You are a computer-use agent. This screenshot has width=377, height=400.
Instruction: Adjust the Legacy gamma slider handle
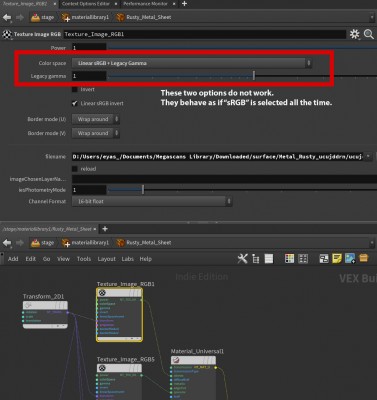[x=254, y=76]
